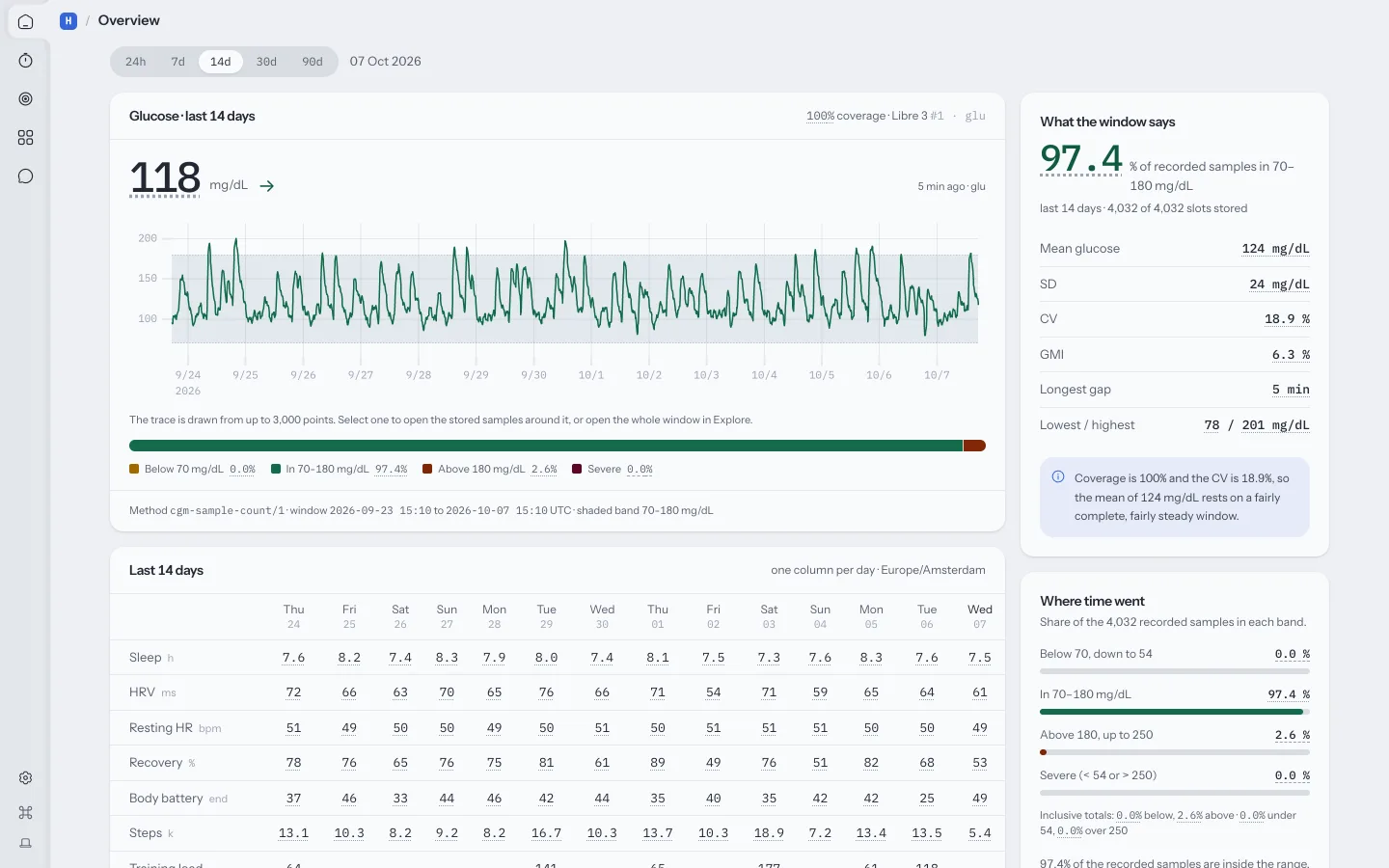The height and width of the screenshot is (868, 1389).
Task: Click Below 70 mg/dL legend value 0.0%
Action: tap(242, 470)
